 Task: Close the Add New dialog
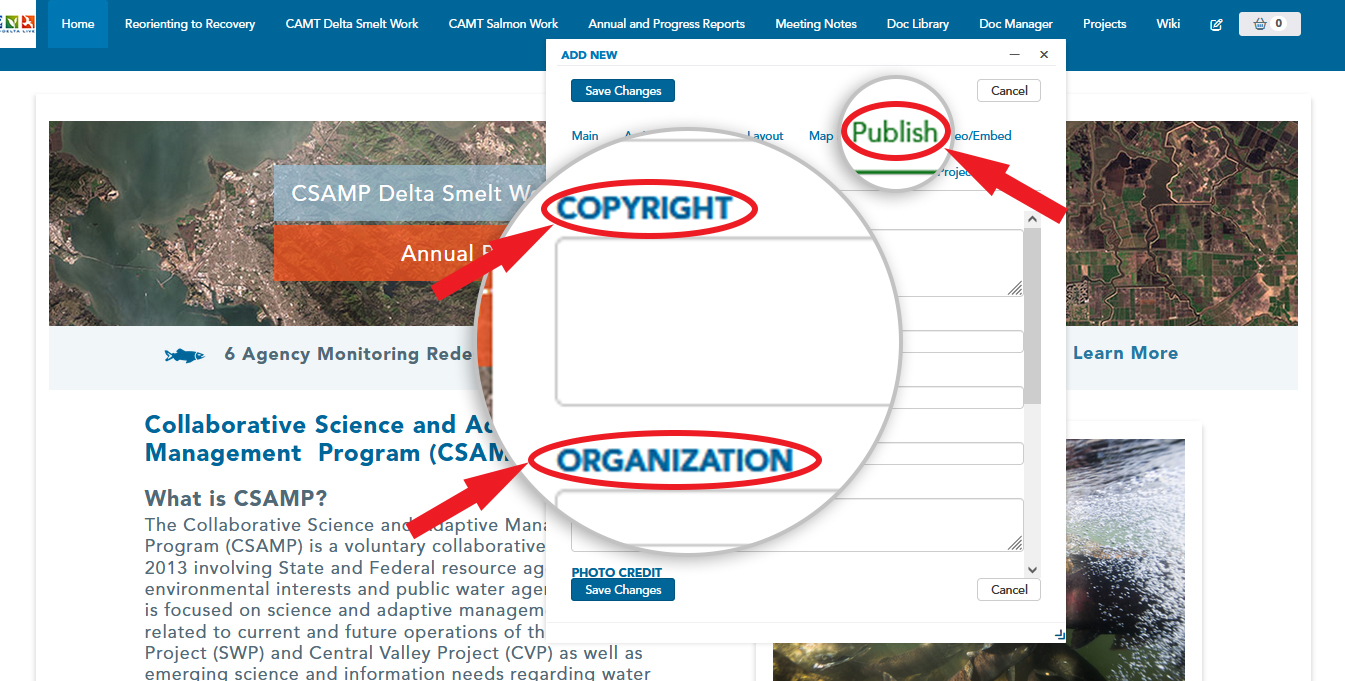[x=1044, y=55]
